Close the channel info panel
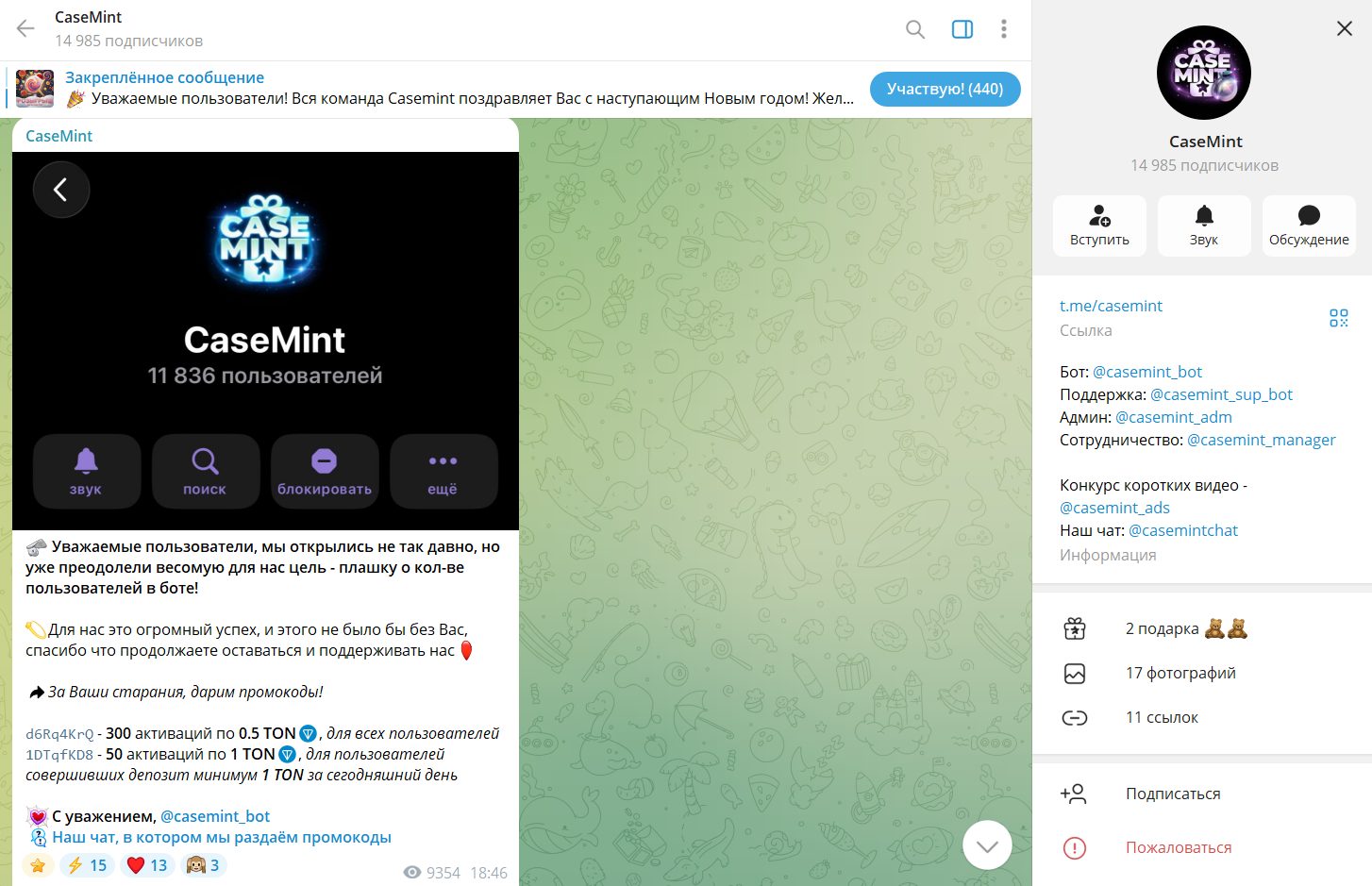This screenshot has height=886, width=1372. coord(1345,28)
